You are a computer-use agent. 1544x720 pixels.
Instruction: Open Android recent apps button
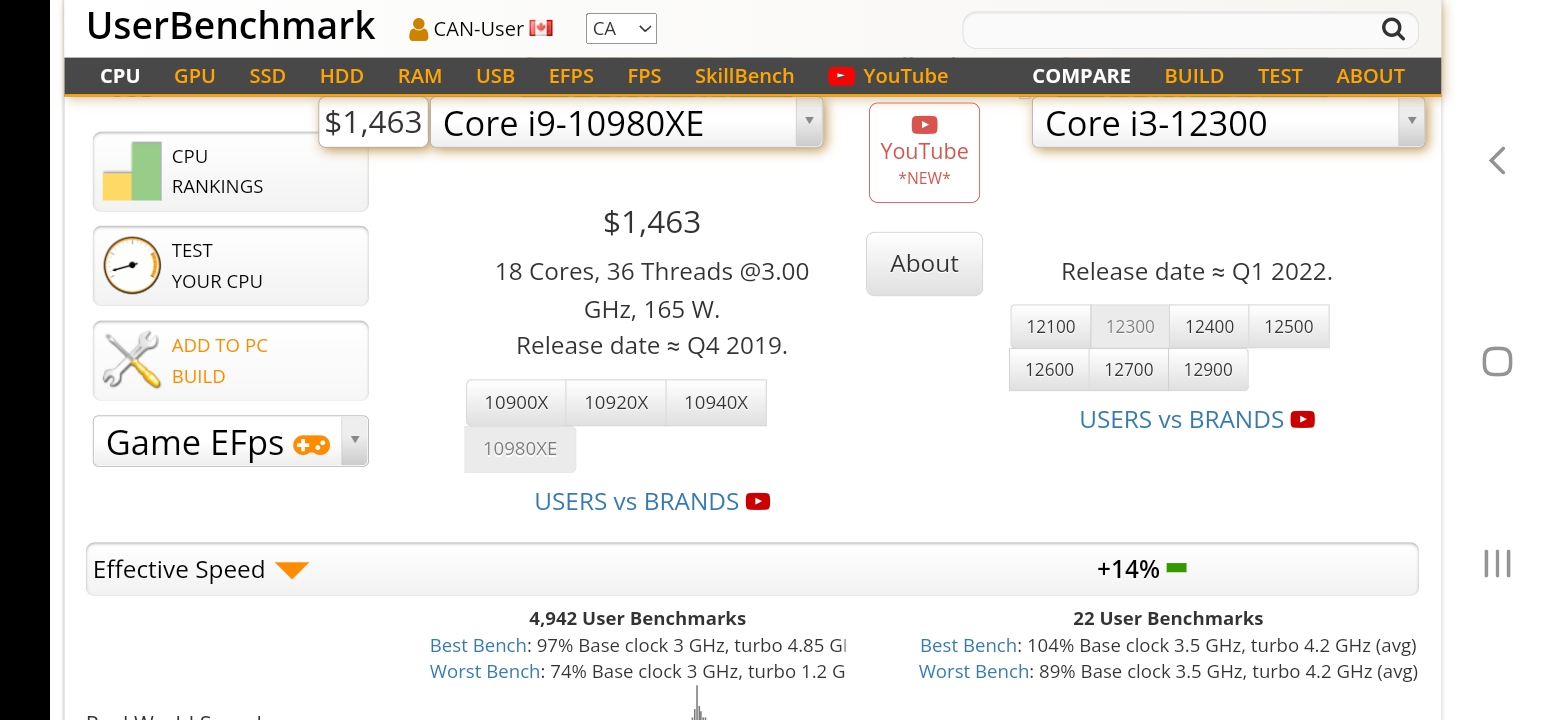(1497, 564)
